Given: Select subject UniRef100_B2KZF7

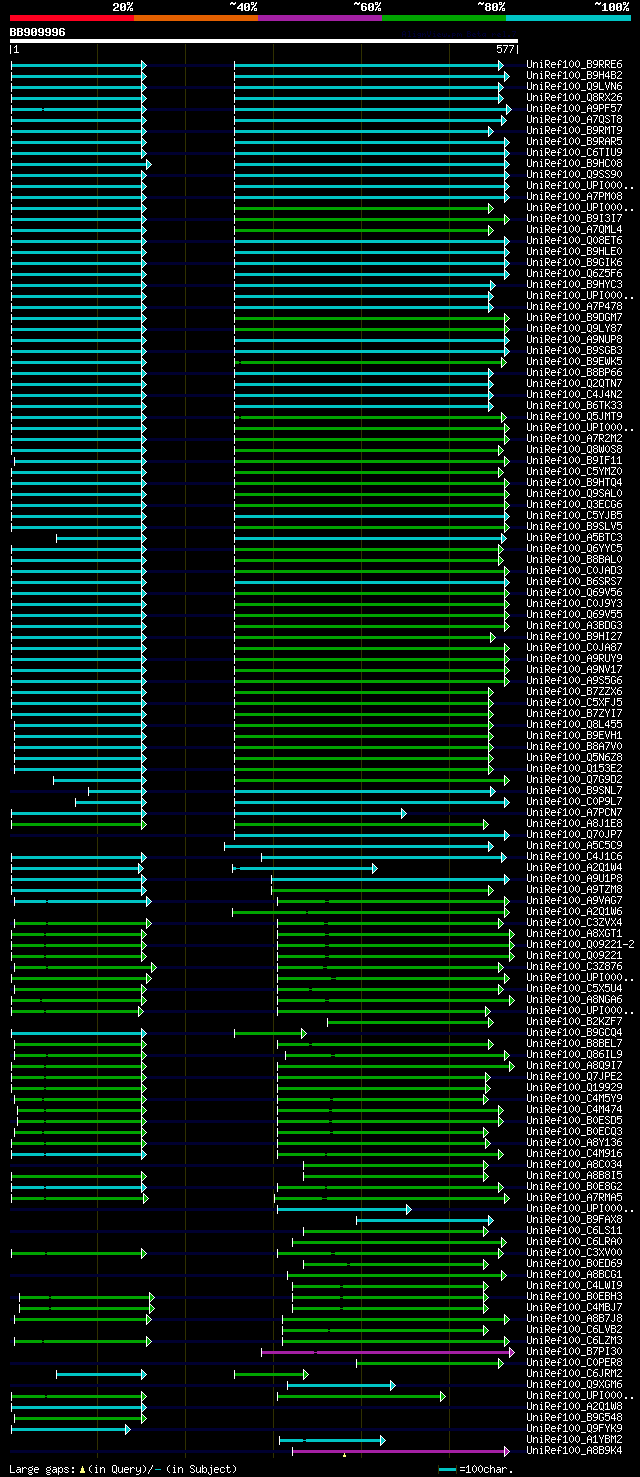Looking at the screenshot, I should pyautogui.click(x=574, y=1022).
